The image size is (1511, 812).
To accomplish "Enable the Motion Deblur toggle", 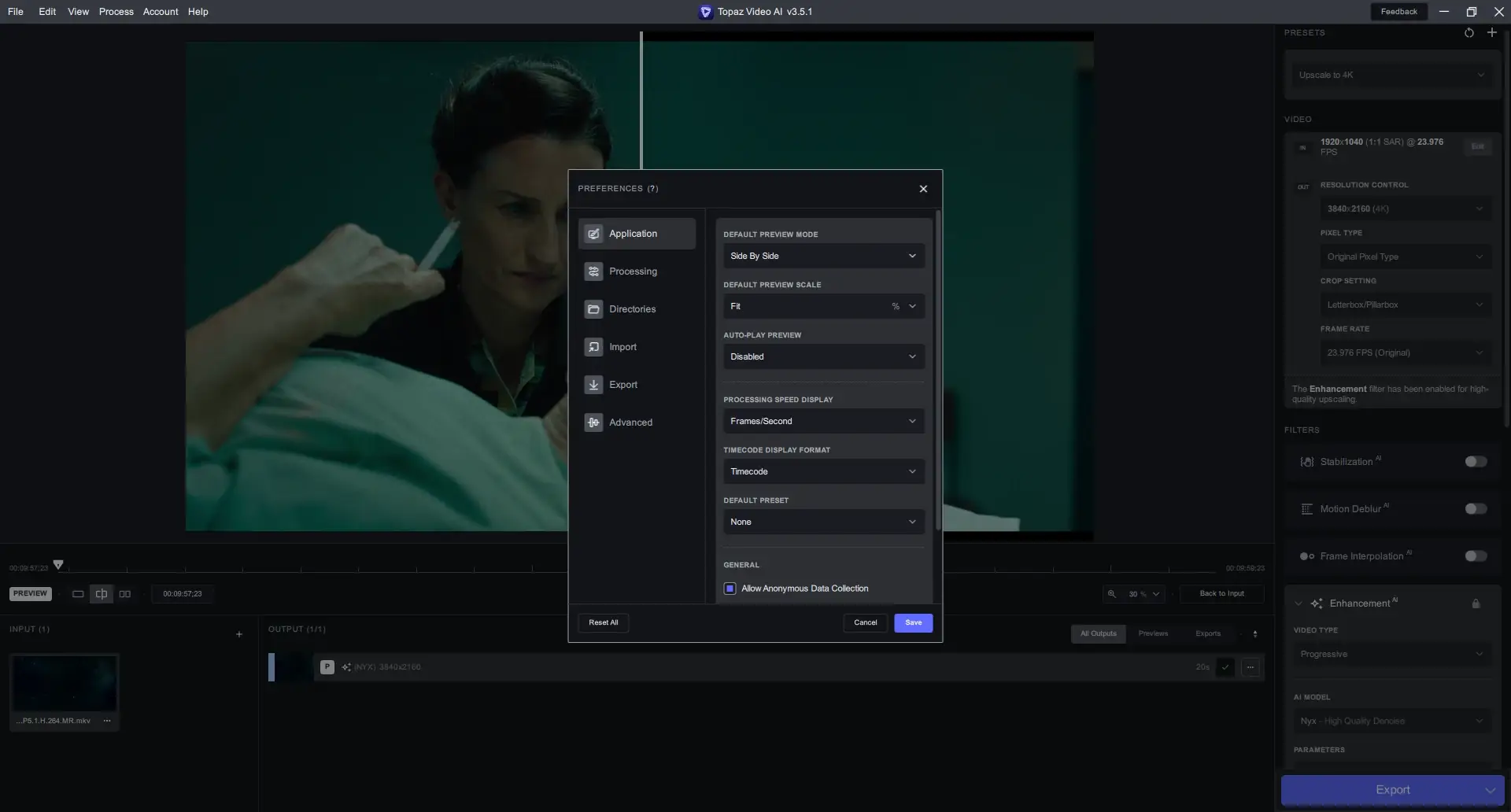I will [1476, 509].
